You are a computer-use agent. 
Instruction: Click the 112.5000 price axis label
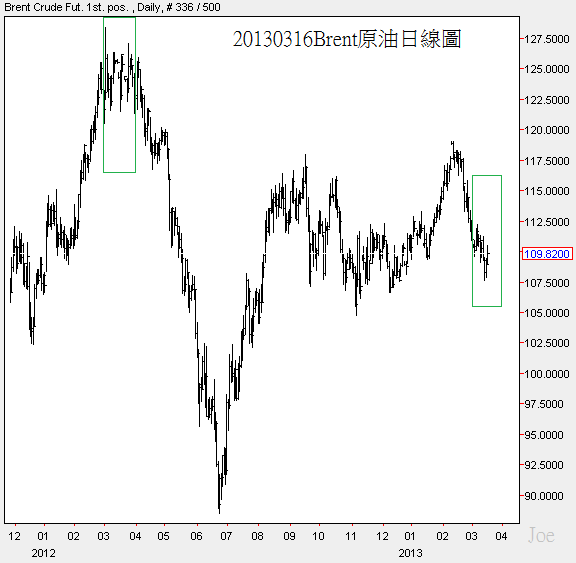tap(547, 222)
